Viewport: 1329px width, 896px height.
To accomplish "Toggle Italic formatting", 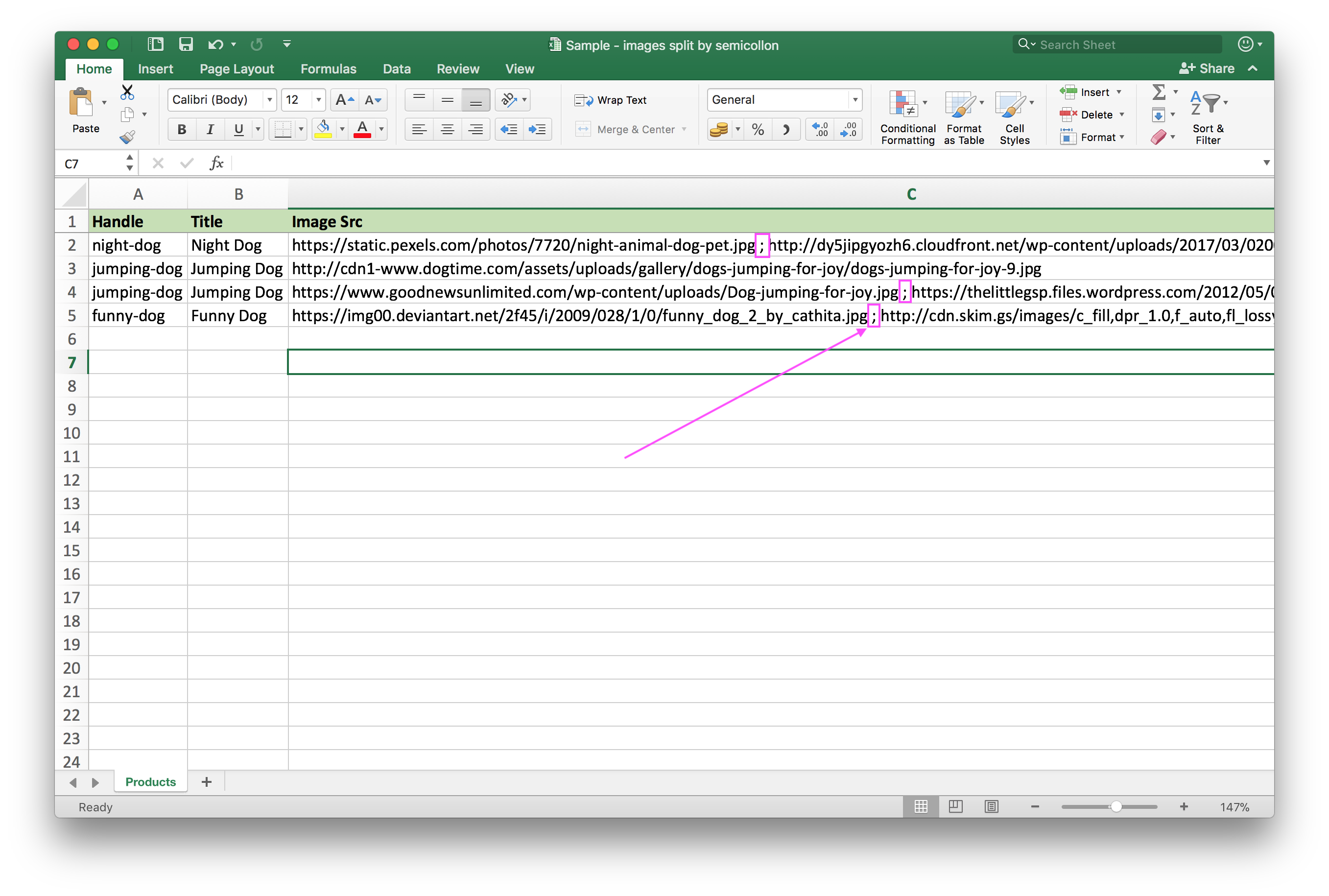I will click(x=210, y=130).
